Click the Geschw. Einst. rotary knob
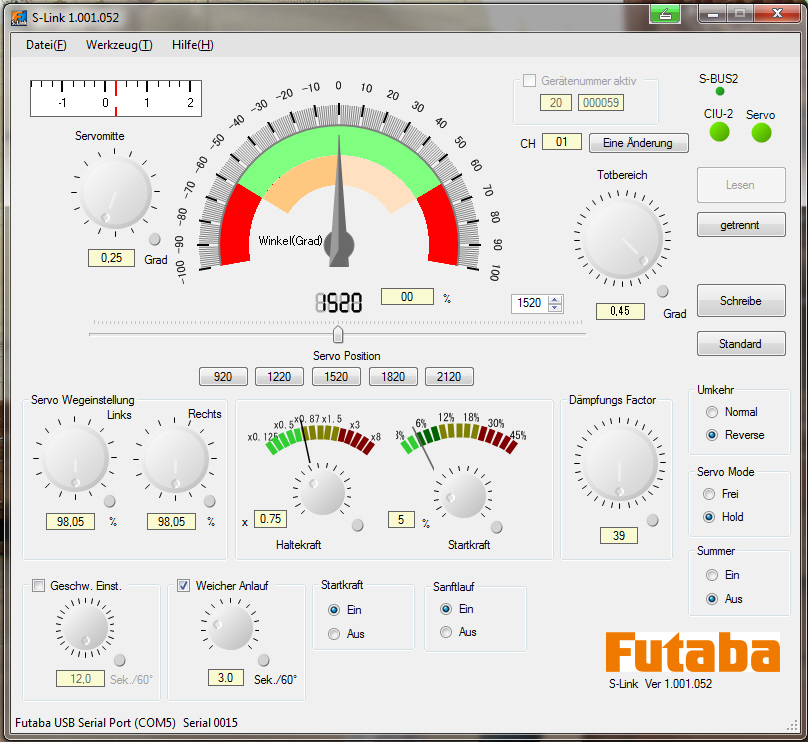The height and width of the screenshot is (742, 808). (85, 627)
